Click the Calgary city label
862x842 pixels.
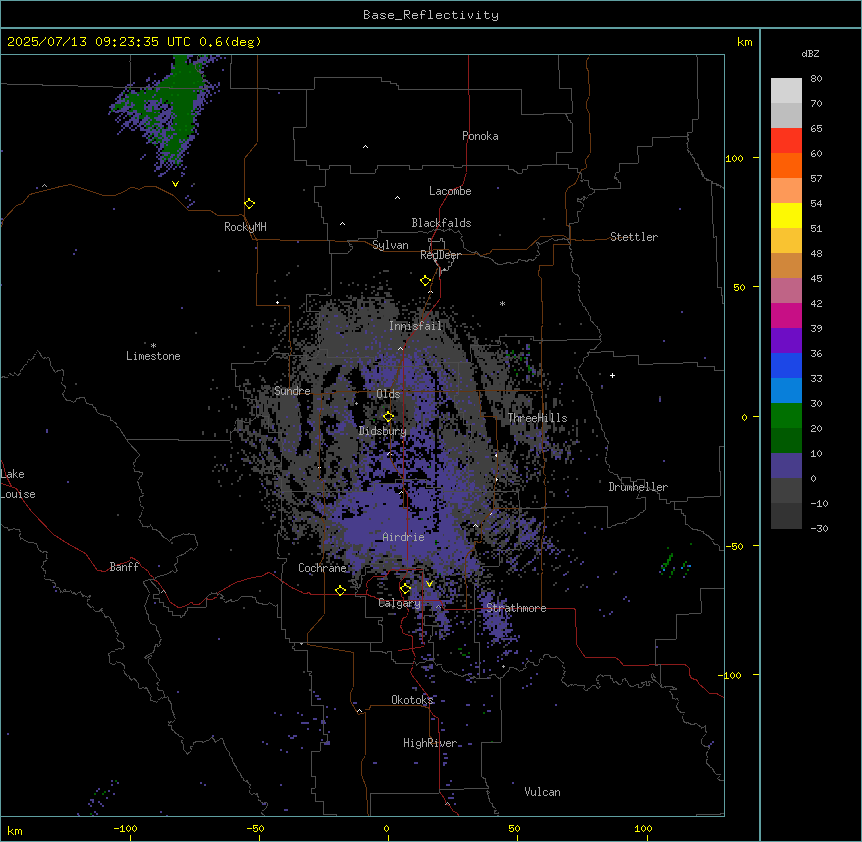tap(400, 603)
